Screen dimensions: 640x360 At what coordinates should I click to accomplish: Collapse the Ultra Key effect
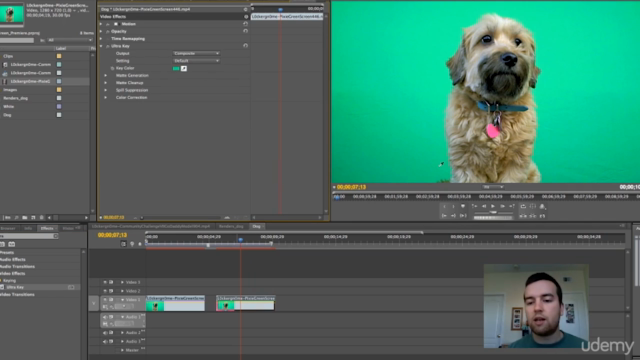(101, 46)
